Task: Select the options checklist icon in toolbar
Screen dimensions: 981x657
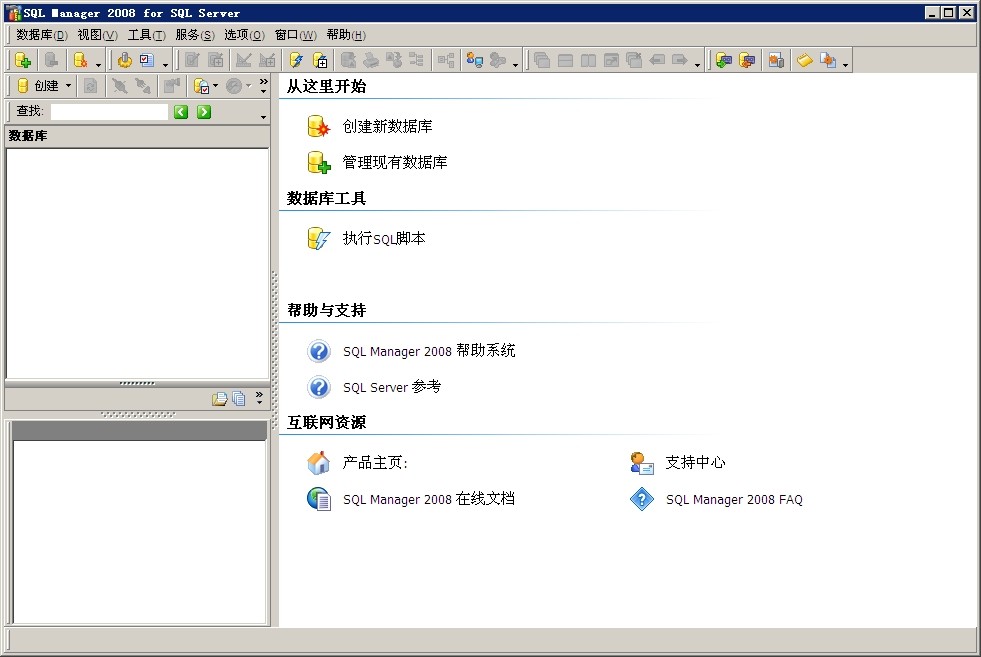Action: click(146, 60)
